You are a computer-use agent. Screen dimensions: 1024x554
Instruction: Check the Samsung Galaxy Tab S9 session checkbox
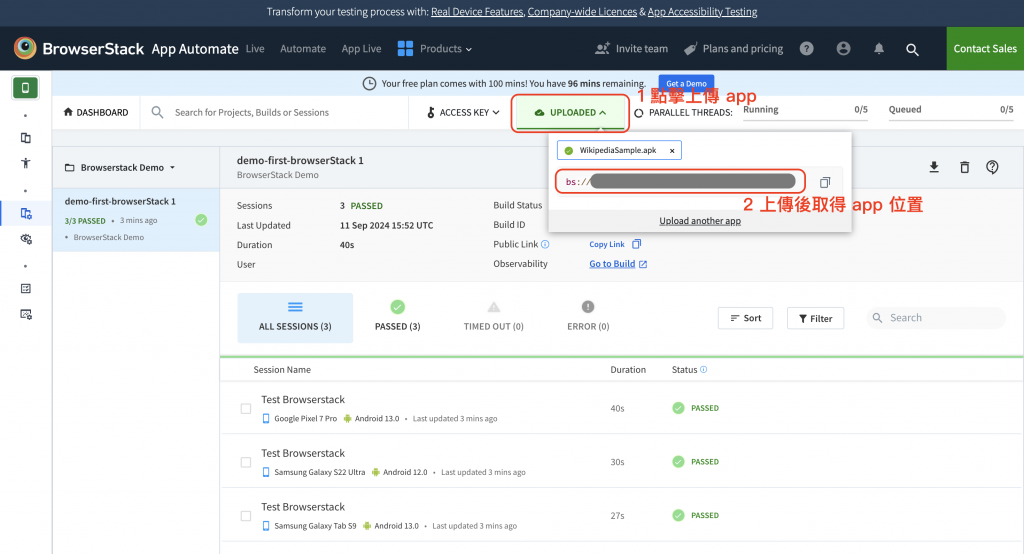pyautogui.click(x=246, y=515)
